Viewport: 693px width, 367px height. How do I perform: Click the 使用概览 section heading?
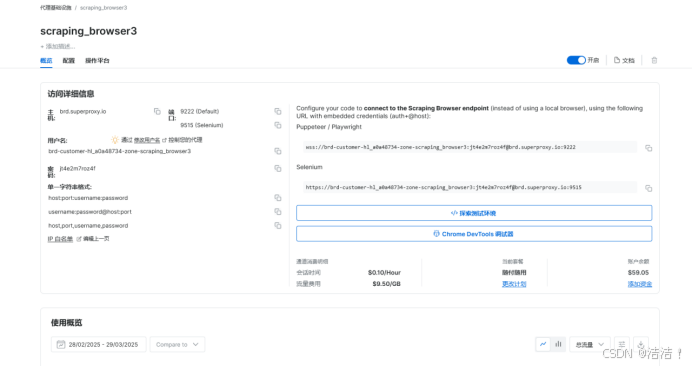point(66,323)
